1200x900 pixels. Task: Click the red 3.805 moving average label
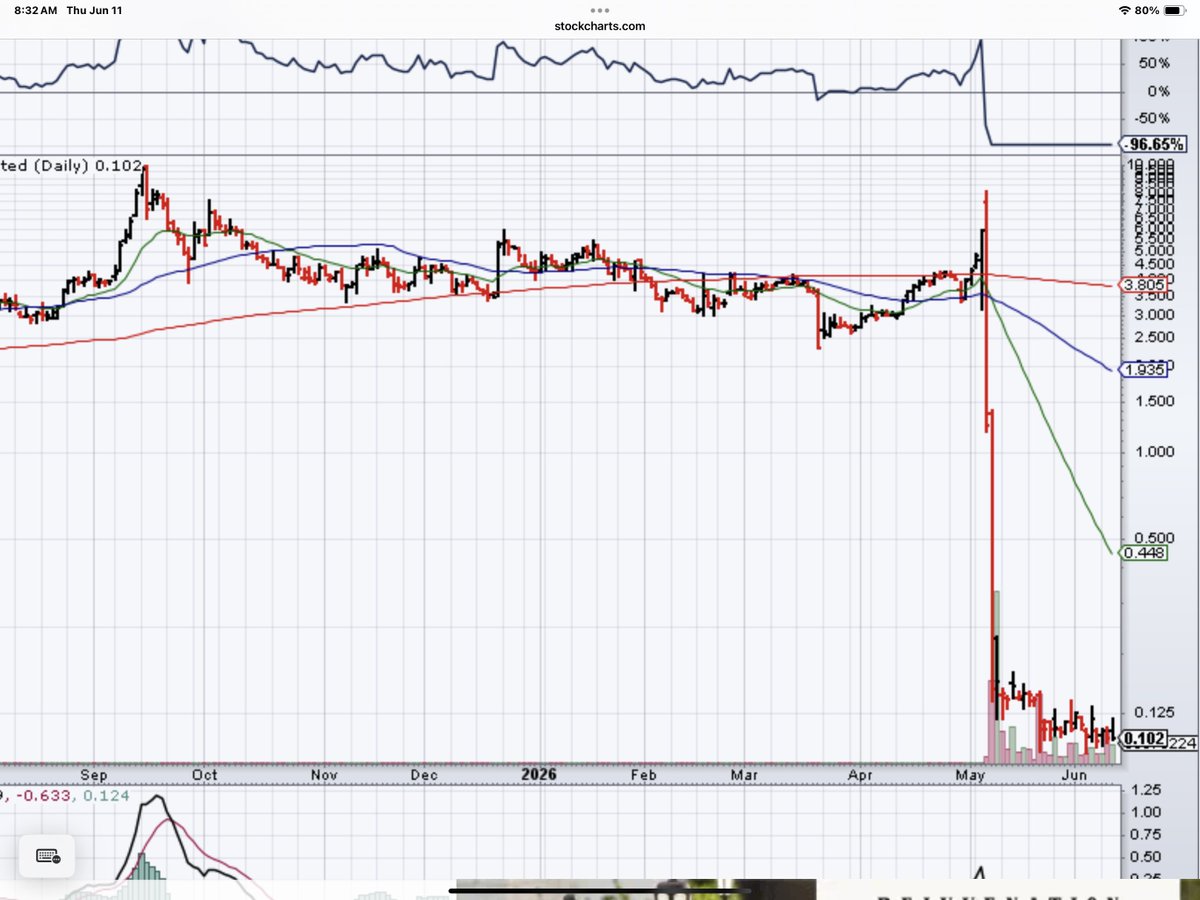[x=1144, y=285]
